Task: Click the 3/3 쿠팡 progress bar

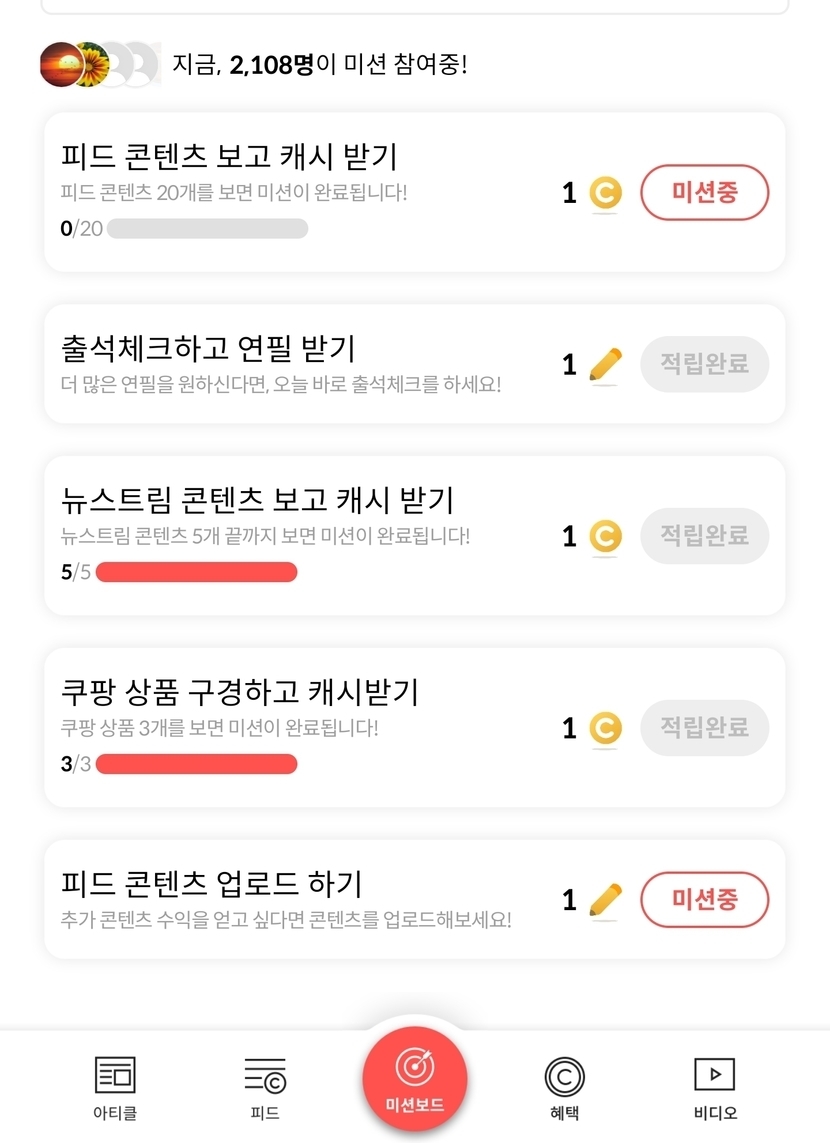Action: coord(196,765)
